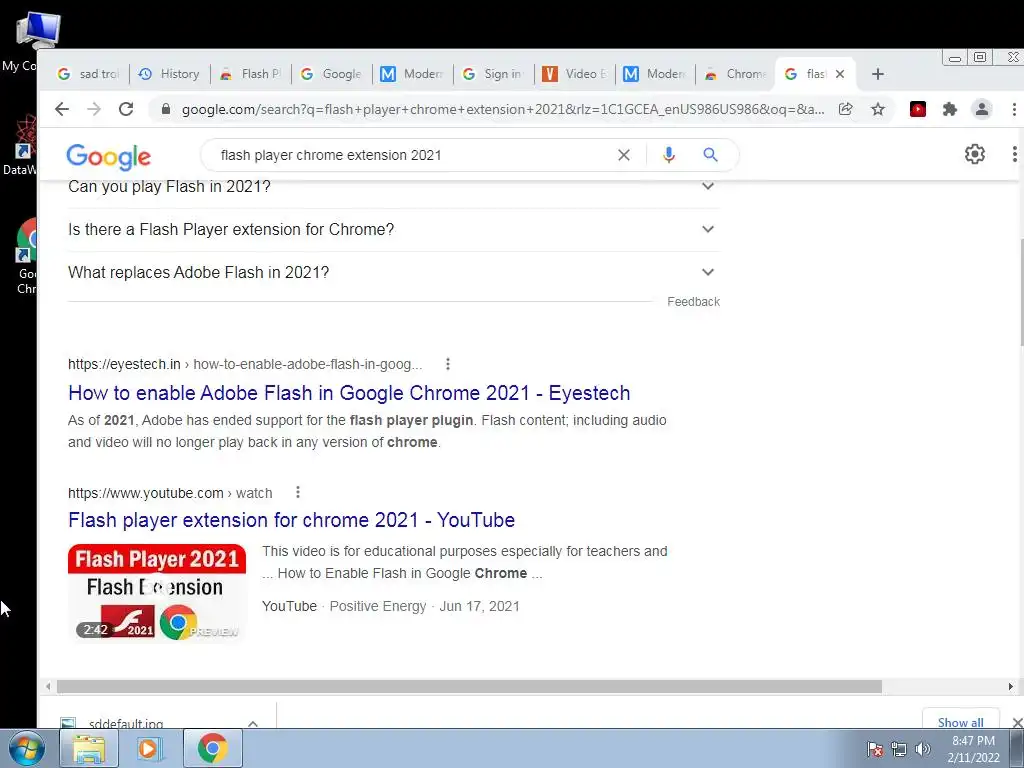Screen dimensions: 1024x768
Task: Open the Windows Start menu
Action: tap(27, 749)
